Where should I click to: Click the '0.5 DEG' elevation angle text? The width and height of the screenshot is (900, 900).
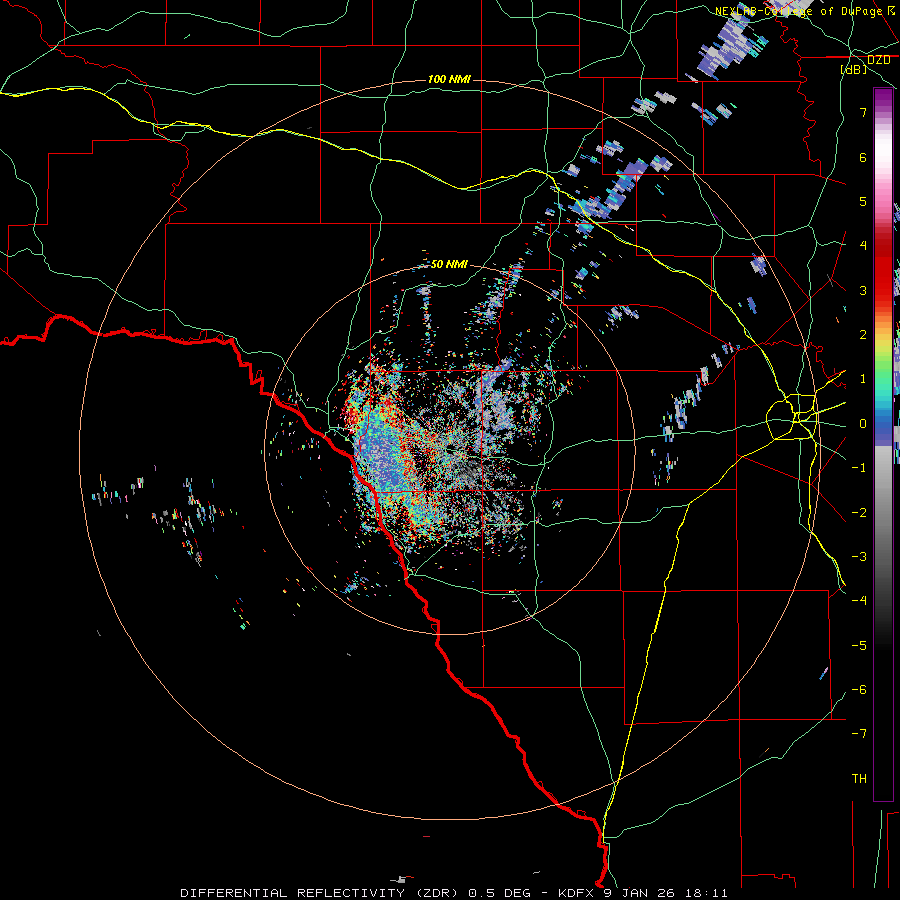[499, 893]
